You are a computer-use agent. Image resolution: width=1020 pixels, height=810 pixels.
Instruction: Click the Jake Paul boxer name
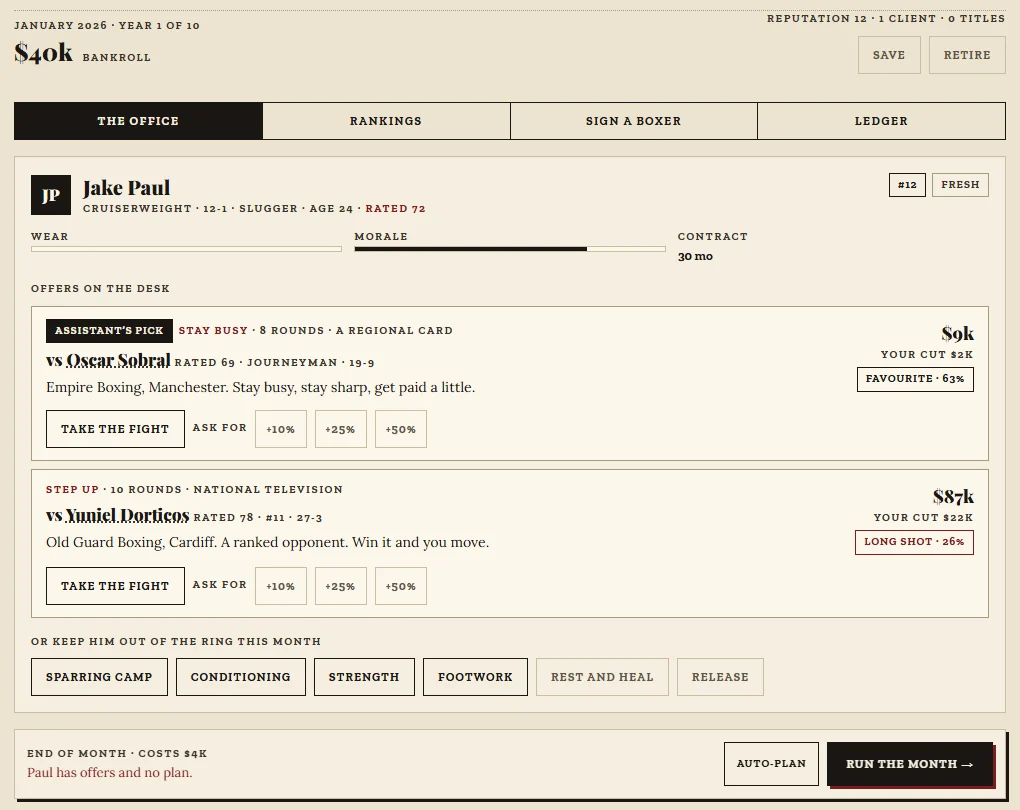click(x=126, y=188)
